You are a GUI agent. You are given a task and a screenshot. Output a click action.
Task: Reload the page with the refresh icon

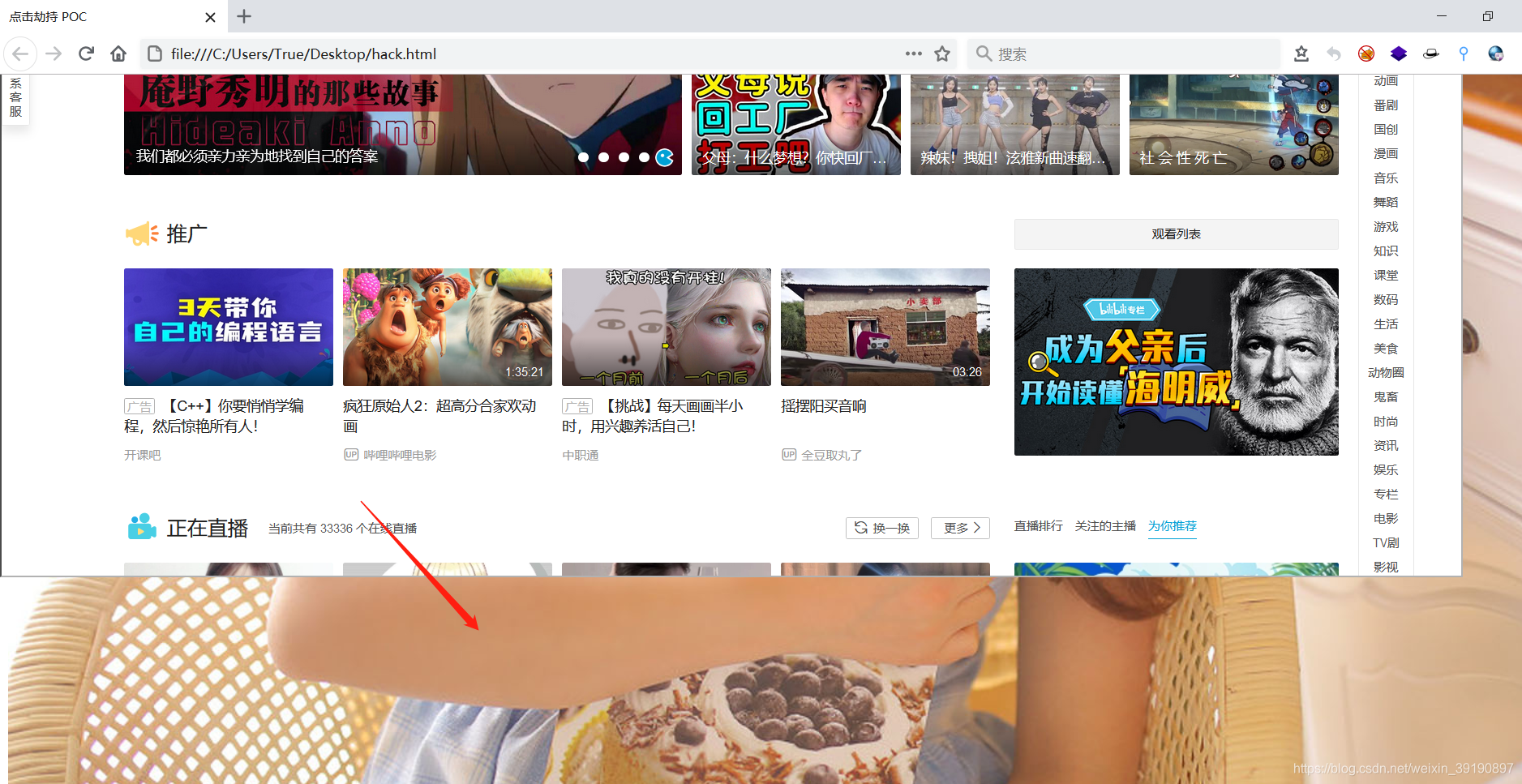point(86,54)
